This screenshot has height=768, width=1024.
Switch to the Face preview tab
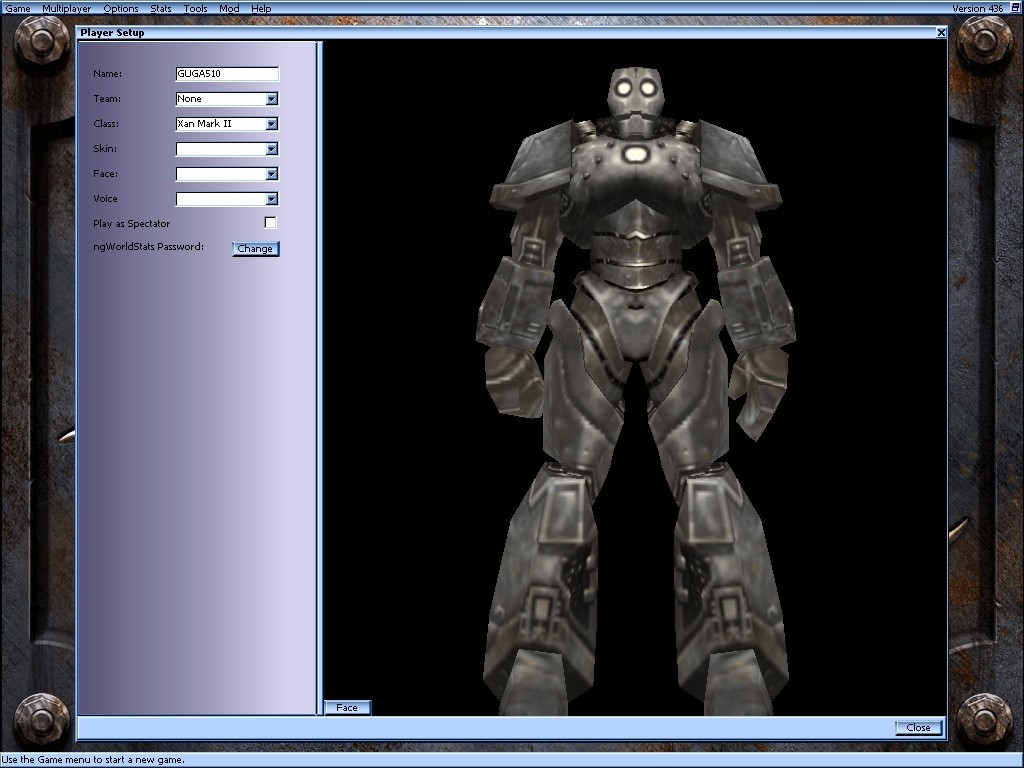pyautogui.click(x=347, y=707)
